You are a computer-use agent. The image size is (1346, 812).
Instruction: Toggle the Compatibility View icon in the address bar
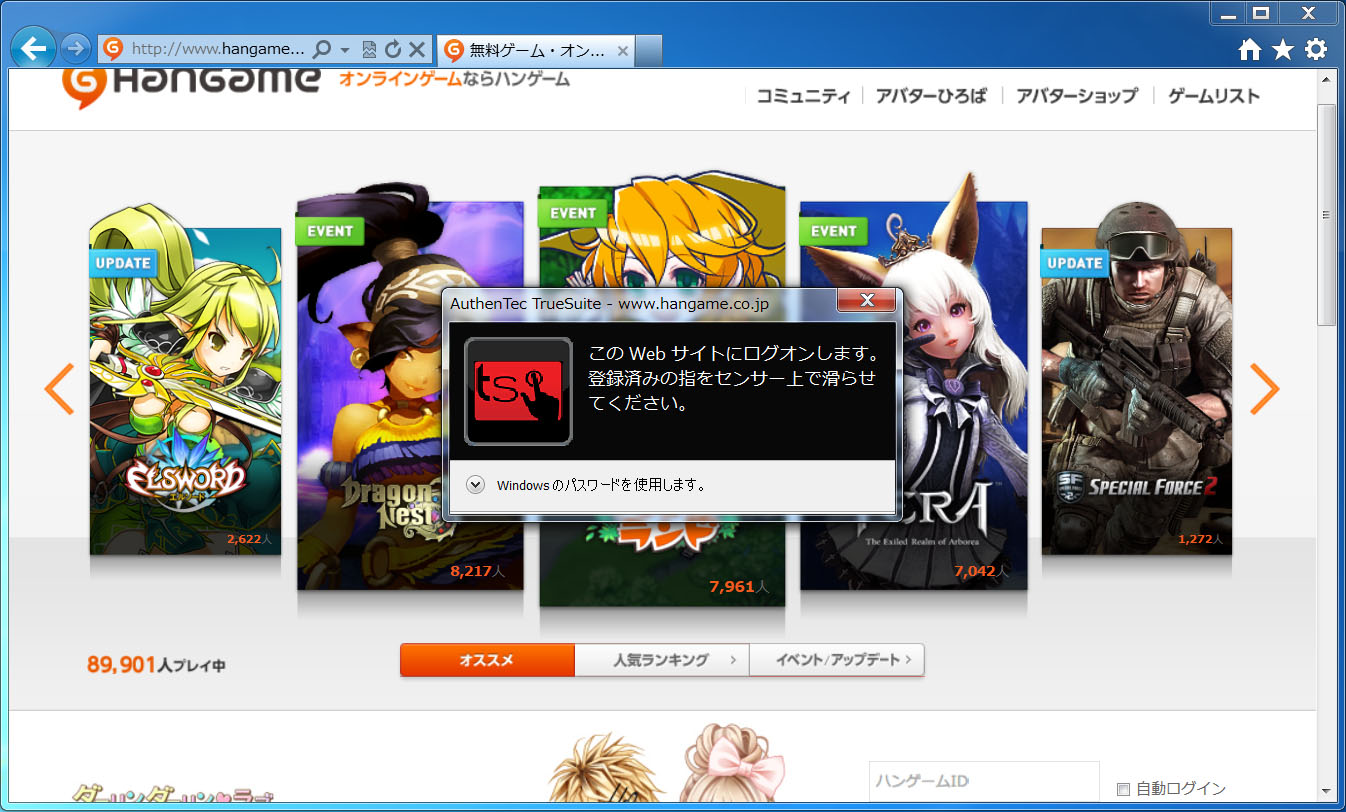point(369,48)
